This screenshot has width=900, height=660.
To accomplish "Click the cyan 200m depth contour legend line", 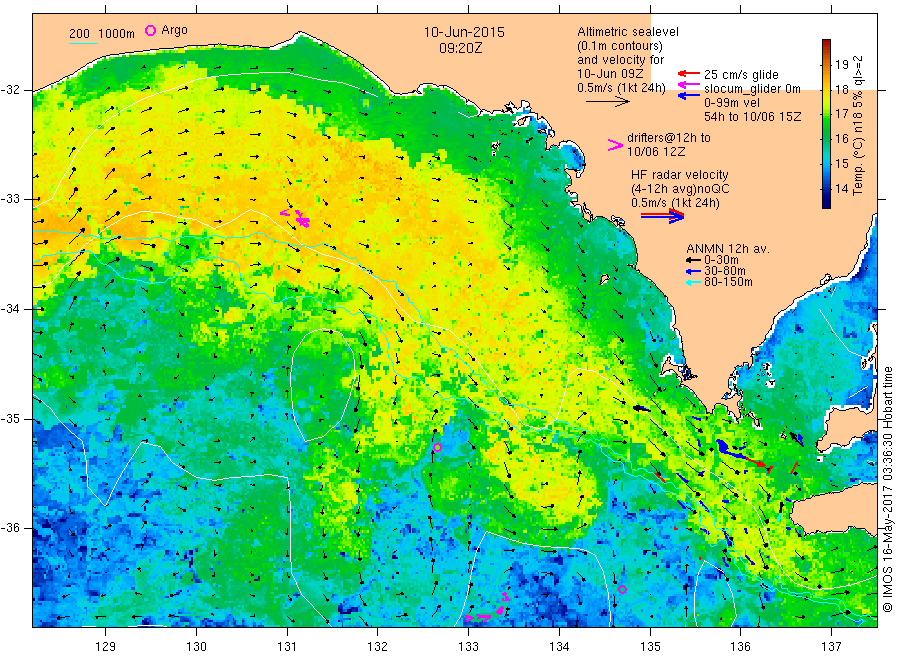I will click(x=84, y=42).
